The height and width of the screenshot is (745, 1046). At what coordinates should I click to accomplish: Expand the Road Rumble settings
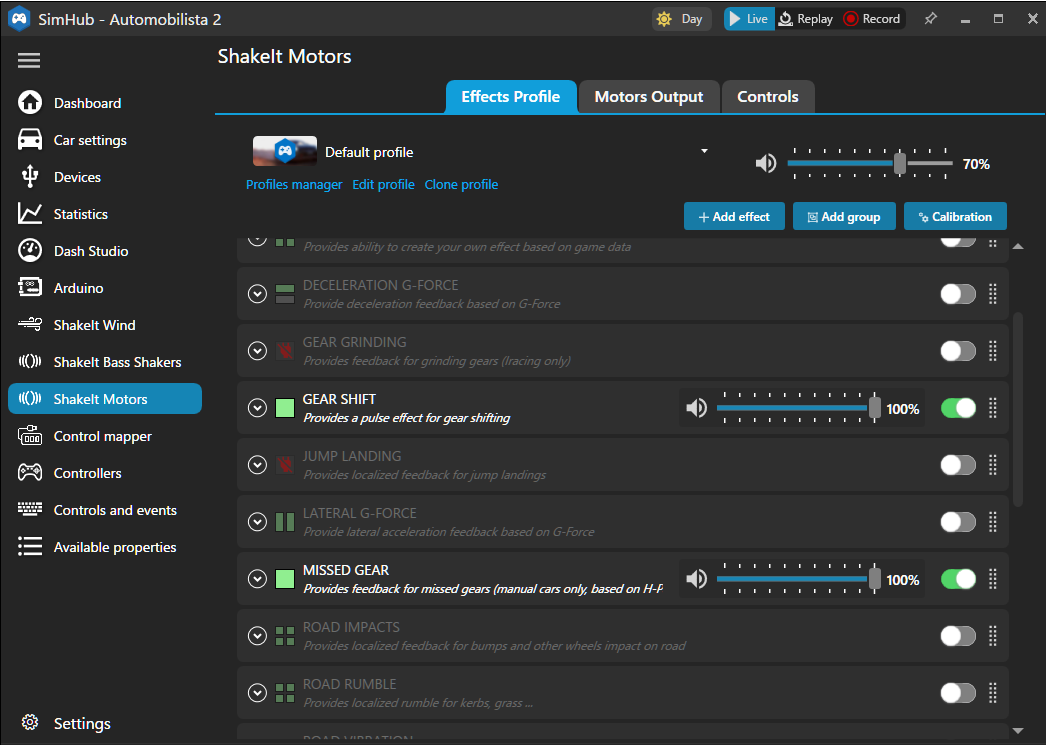257,693
